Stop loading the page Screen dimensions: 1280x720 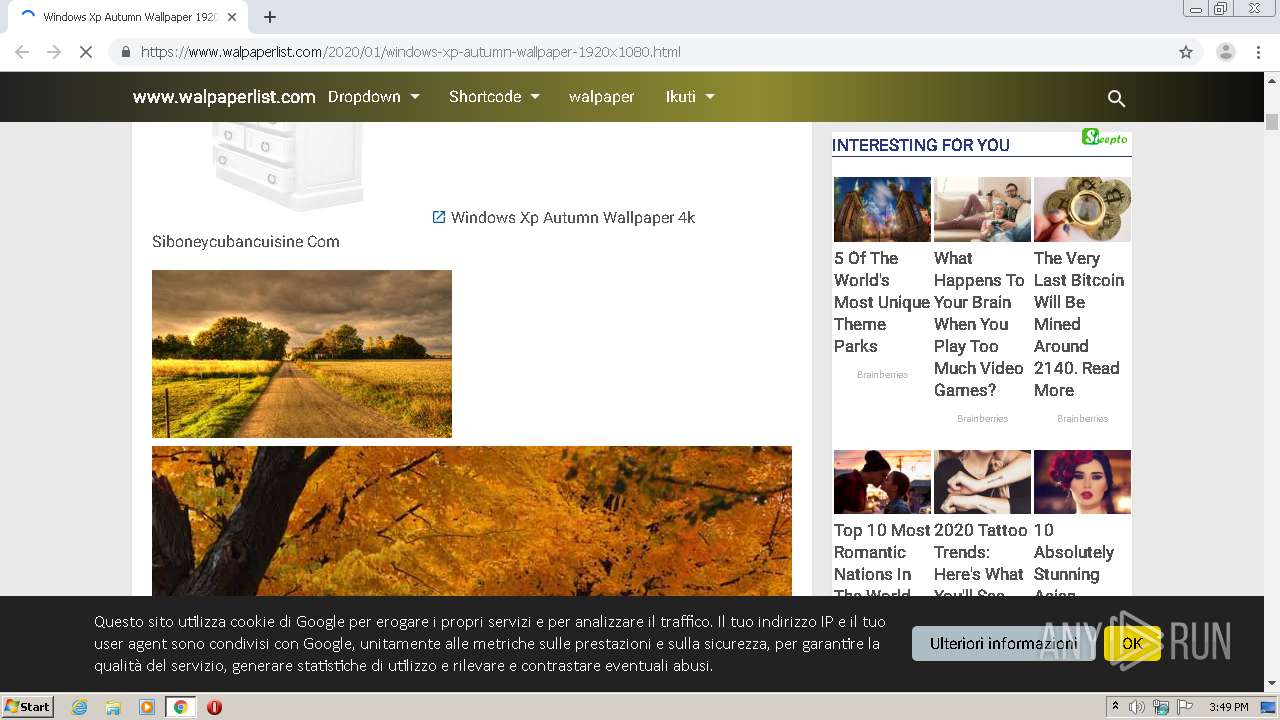point(86,52)
